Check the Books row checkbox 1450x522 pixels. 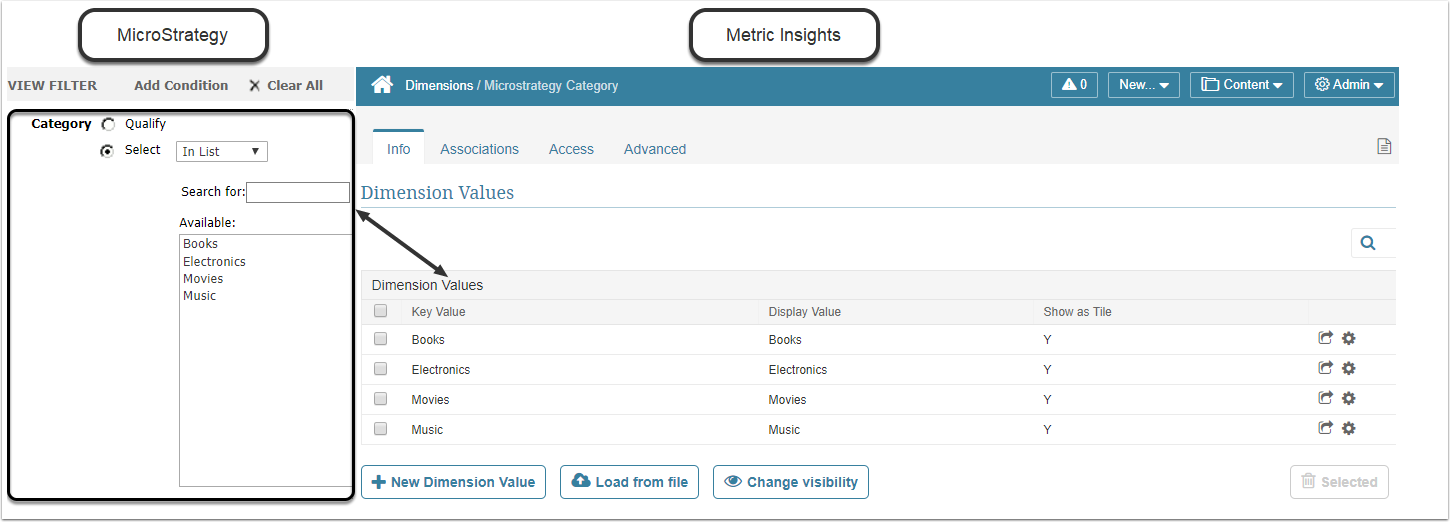point(380,339)
